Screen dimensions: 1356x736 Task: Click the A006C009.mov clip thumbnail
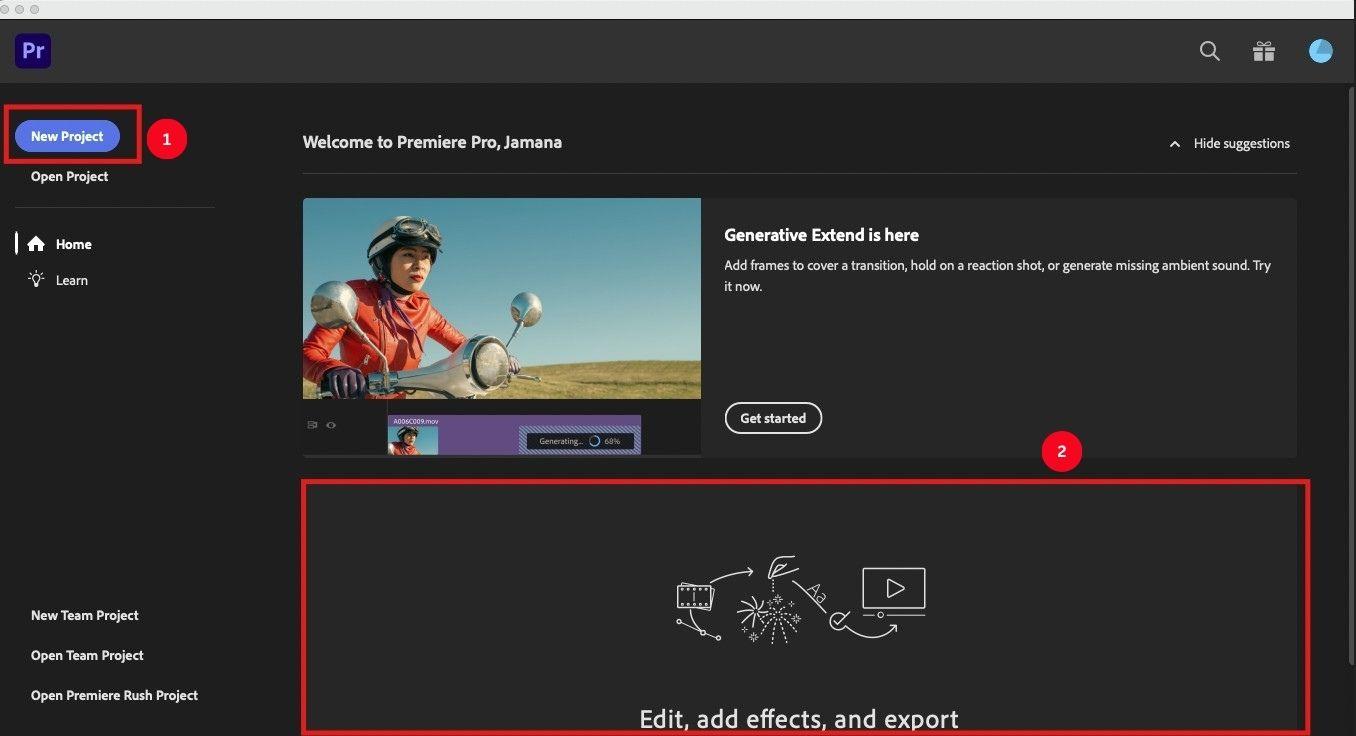click(x=413, y=440)
